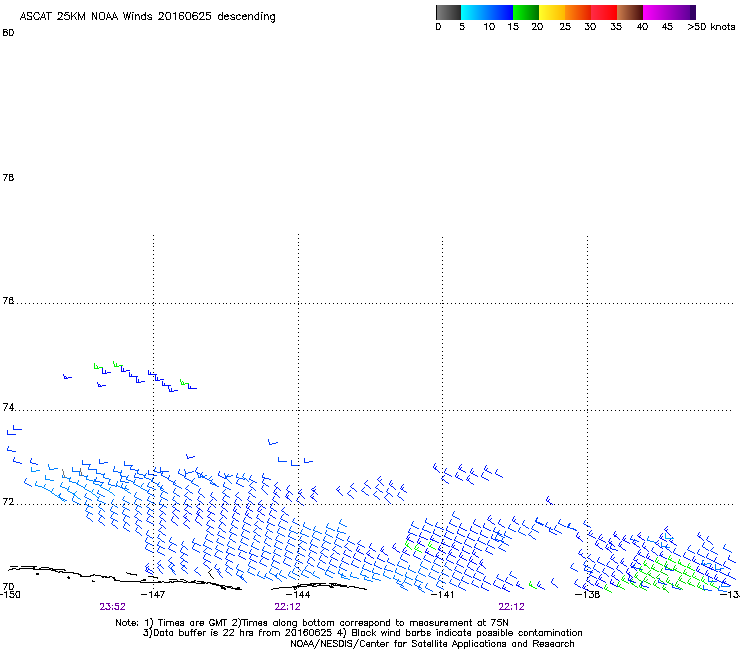Click the '-147' longitude label
The width and height of the screenshot is (740, 650).
click(x=153, y=595)
